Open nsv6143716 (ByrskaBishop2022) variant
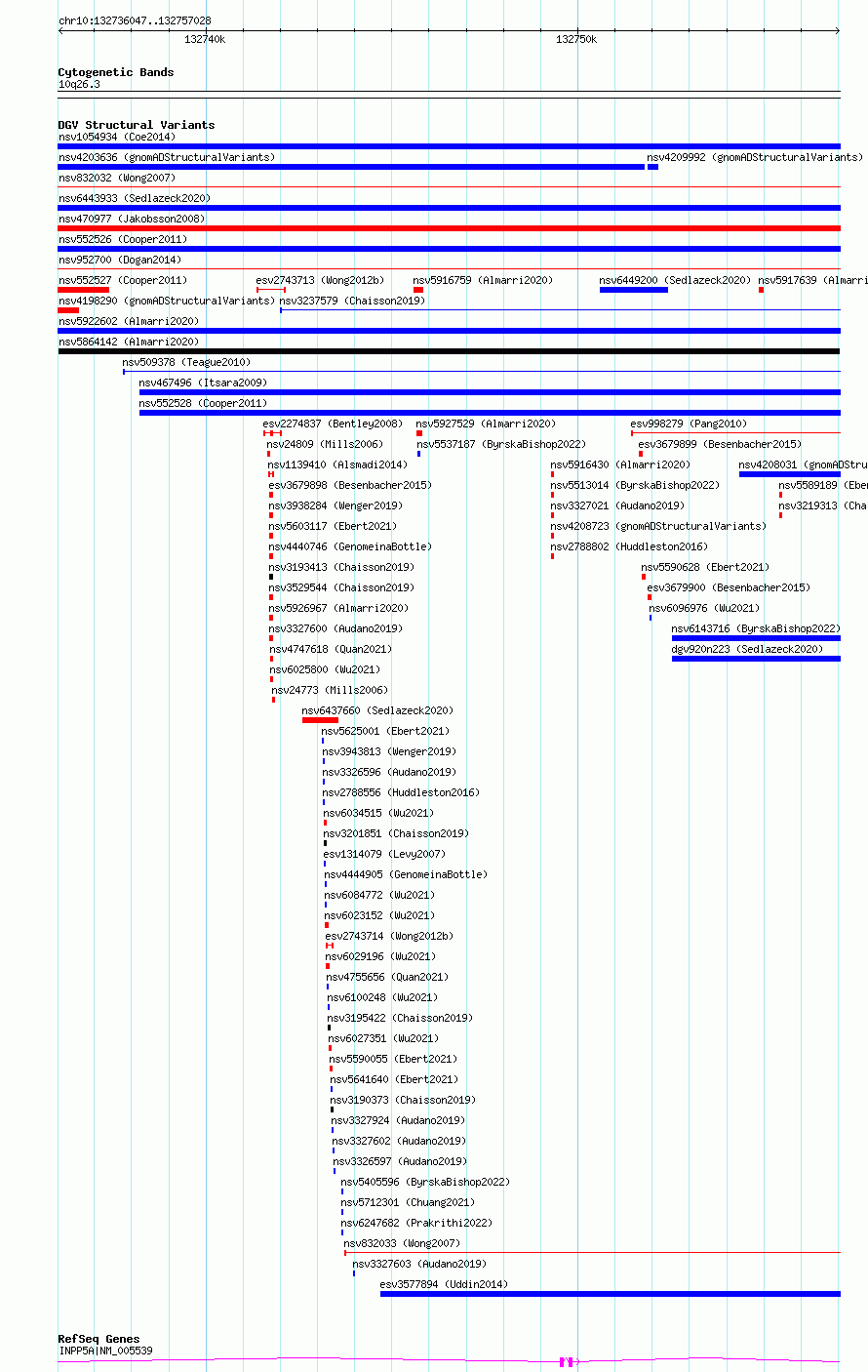The height and width of the screenshot is (1372, 868). [x=757, y=628]
